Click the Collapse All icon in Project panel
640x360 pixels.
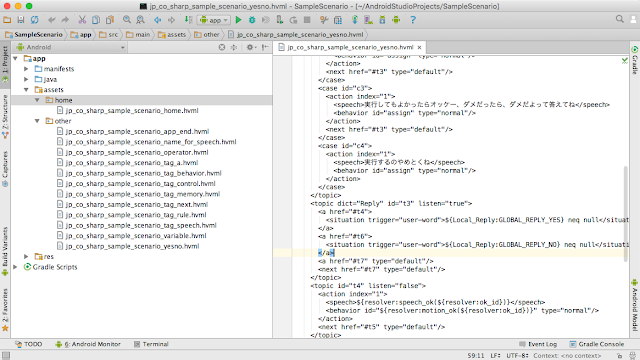(234, 47)
